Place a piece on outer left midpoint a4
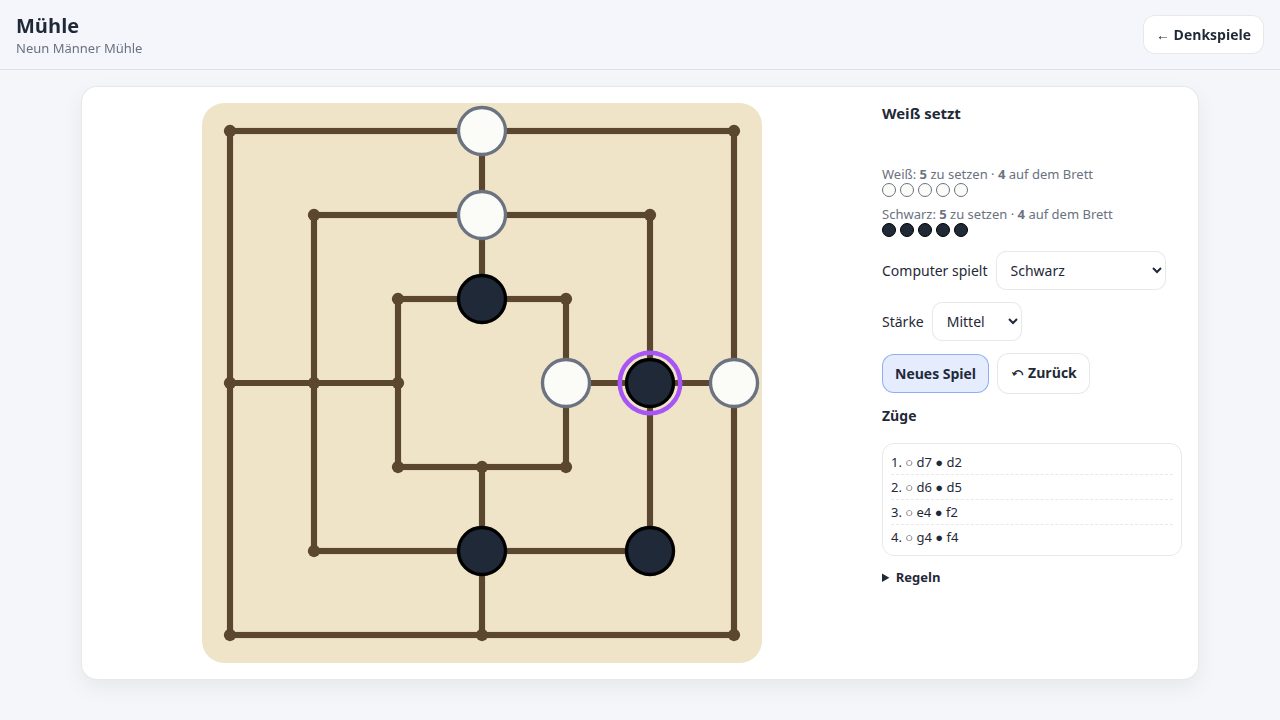 coord(230,383)
